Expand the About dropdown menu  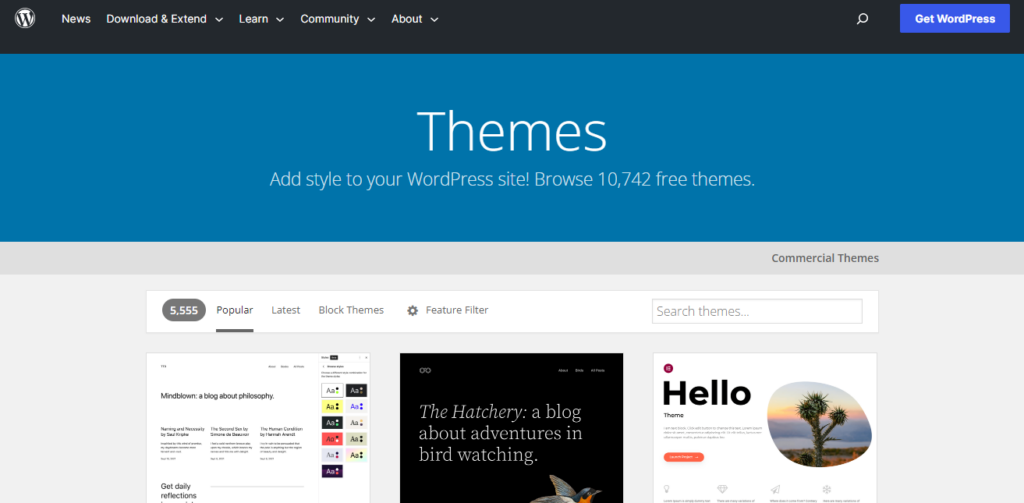pyautogui.click(x=414, y=19)
